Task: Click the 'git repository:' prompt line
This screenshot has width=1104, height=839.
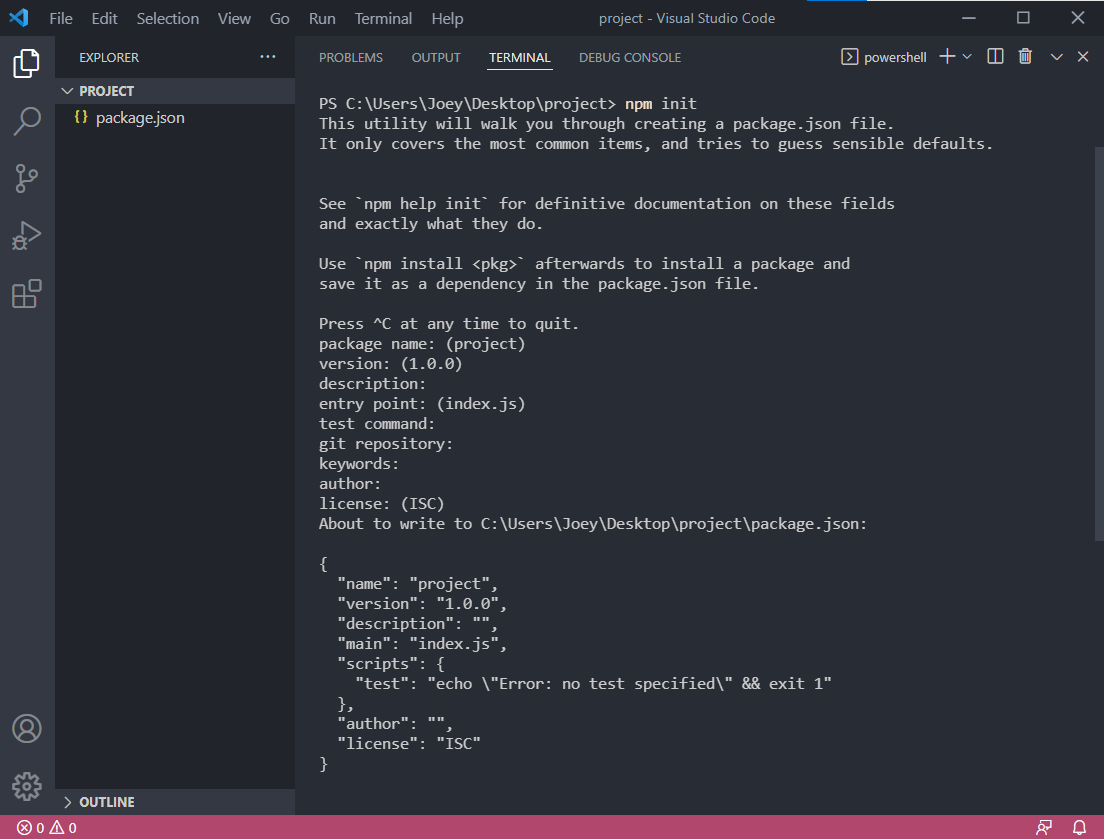Action: tap(386, 443)
